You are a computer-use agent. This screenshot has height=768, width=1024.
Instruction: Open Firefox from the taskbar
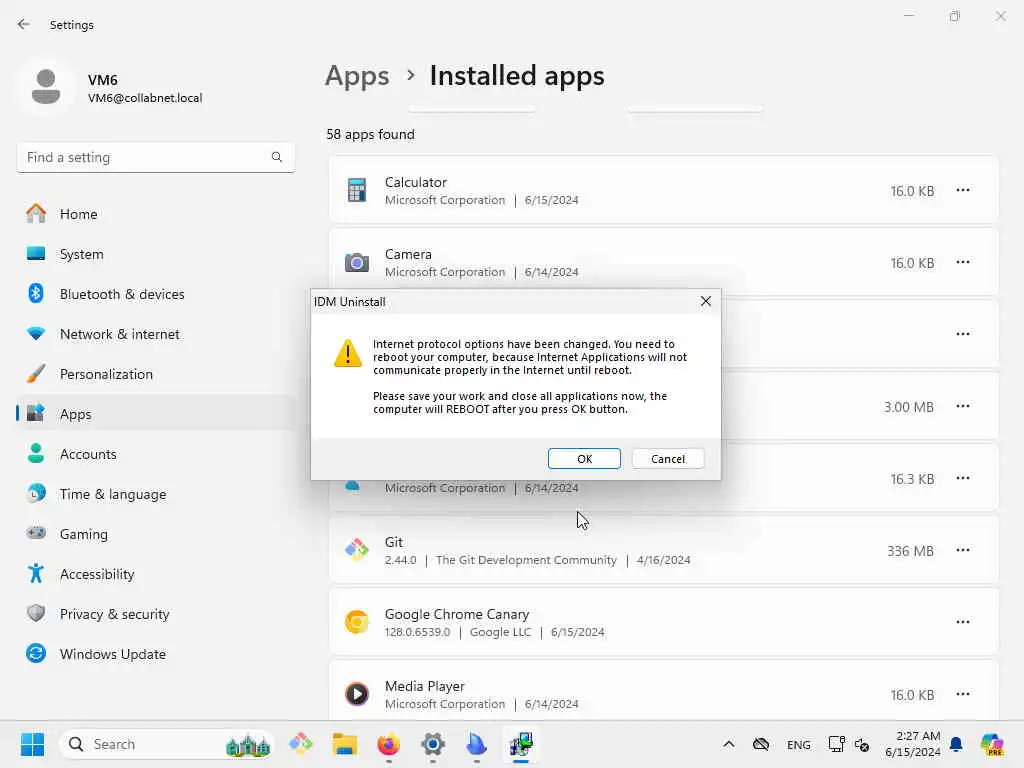tap(389, 744)
